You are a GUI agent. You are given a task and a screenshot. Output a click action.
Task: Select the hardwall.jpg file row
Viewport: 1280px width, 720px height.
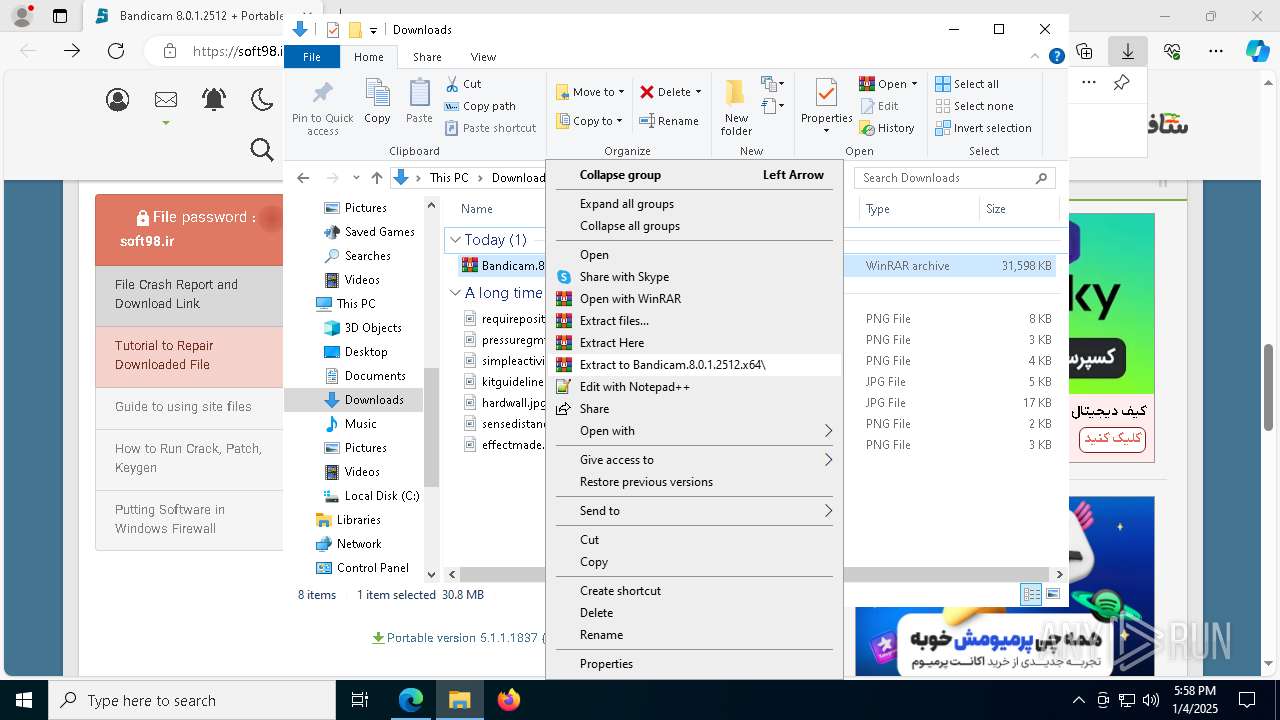(x=755, y=403)
